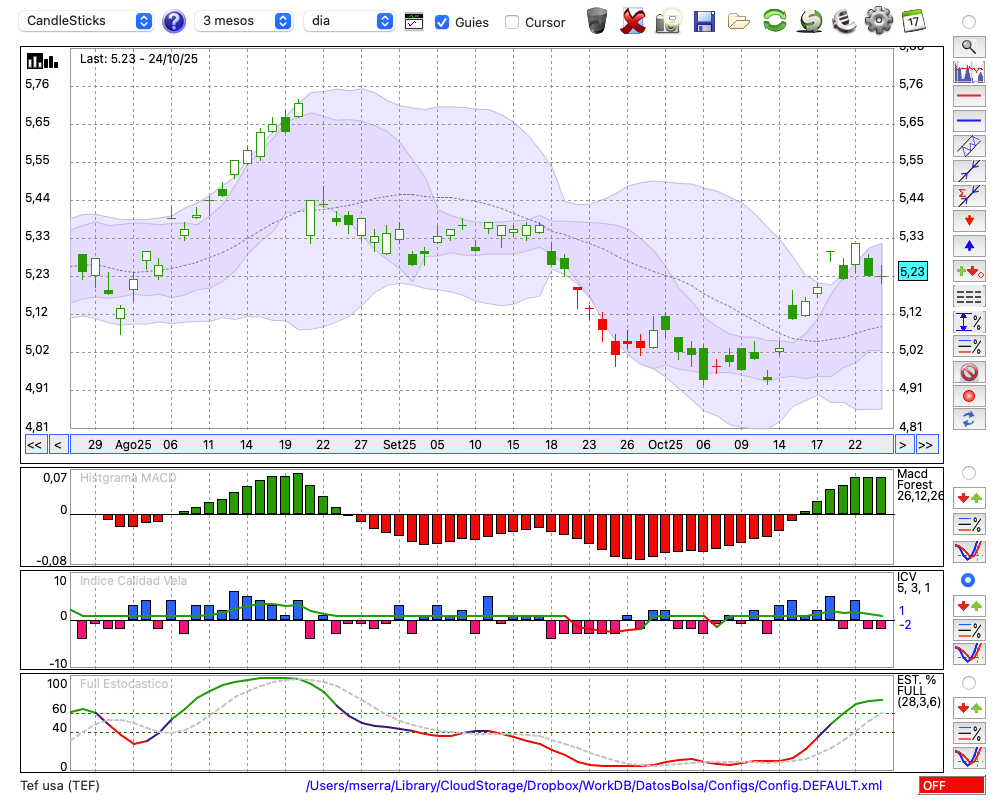This screenshot has width=1000, height=800.
Task: Click the Config.DEFAULT.xml file path link
Action: click(x=594, y=786)
